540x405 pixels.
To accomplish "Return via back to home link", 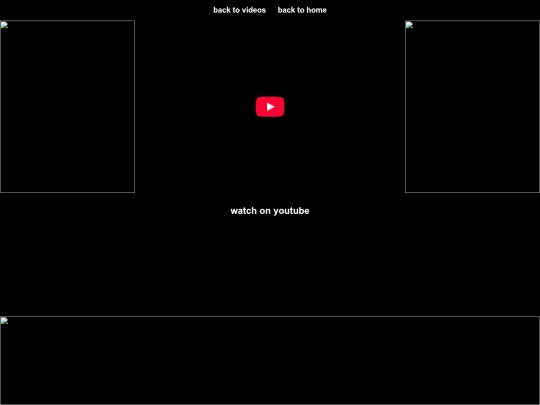I will (302, 10).
